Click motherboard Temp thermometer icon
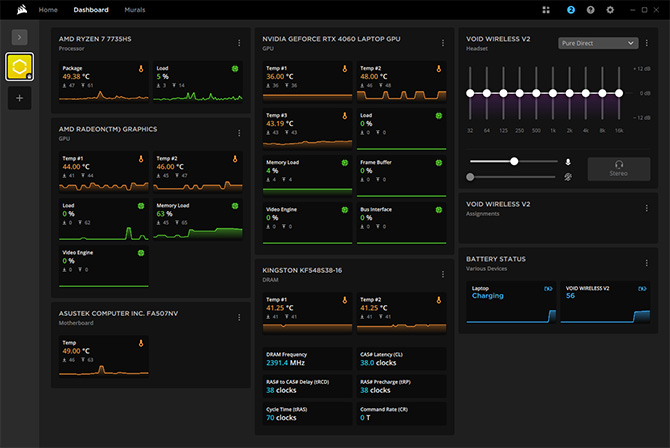 pyautogui.click(x=141, y=343)
